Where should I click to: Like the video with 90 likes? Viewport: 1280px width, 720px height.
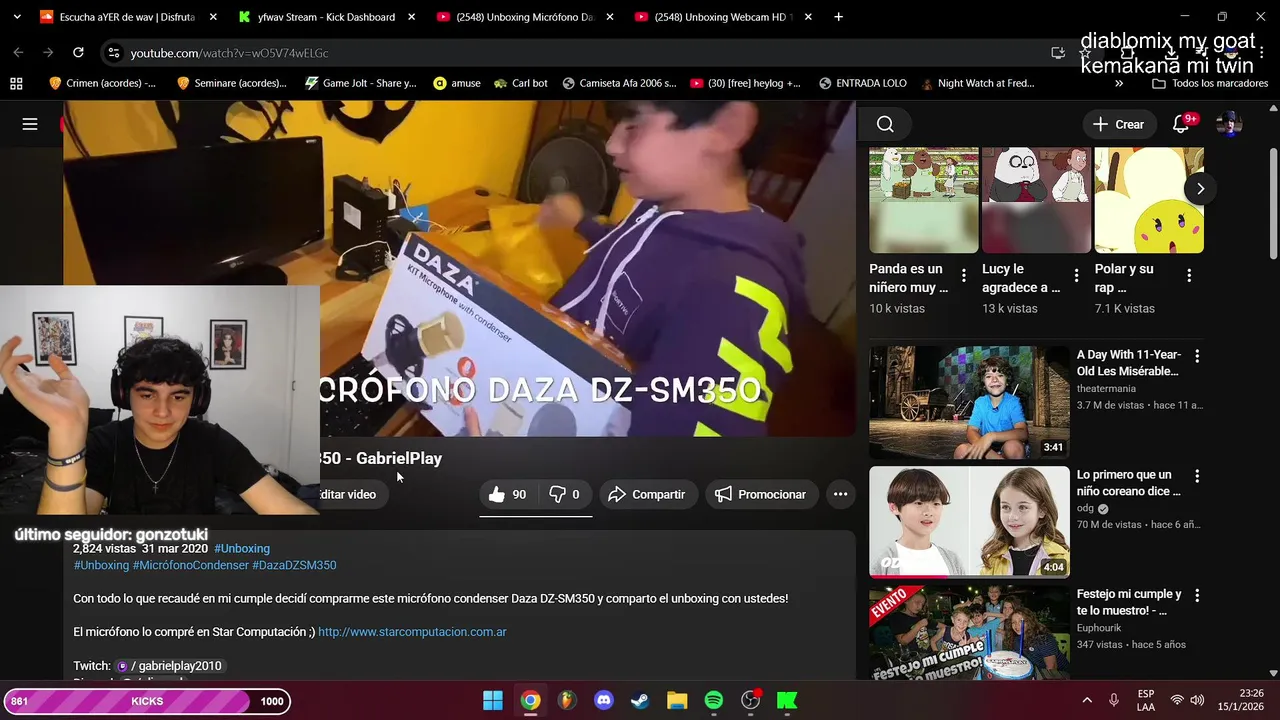coord(507,494)
